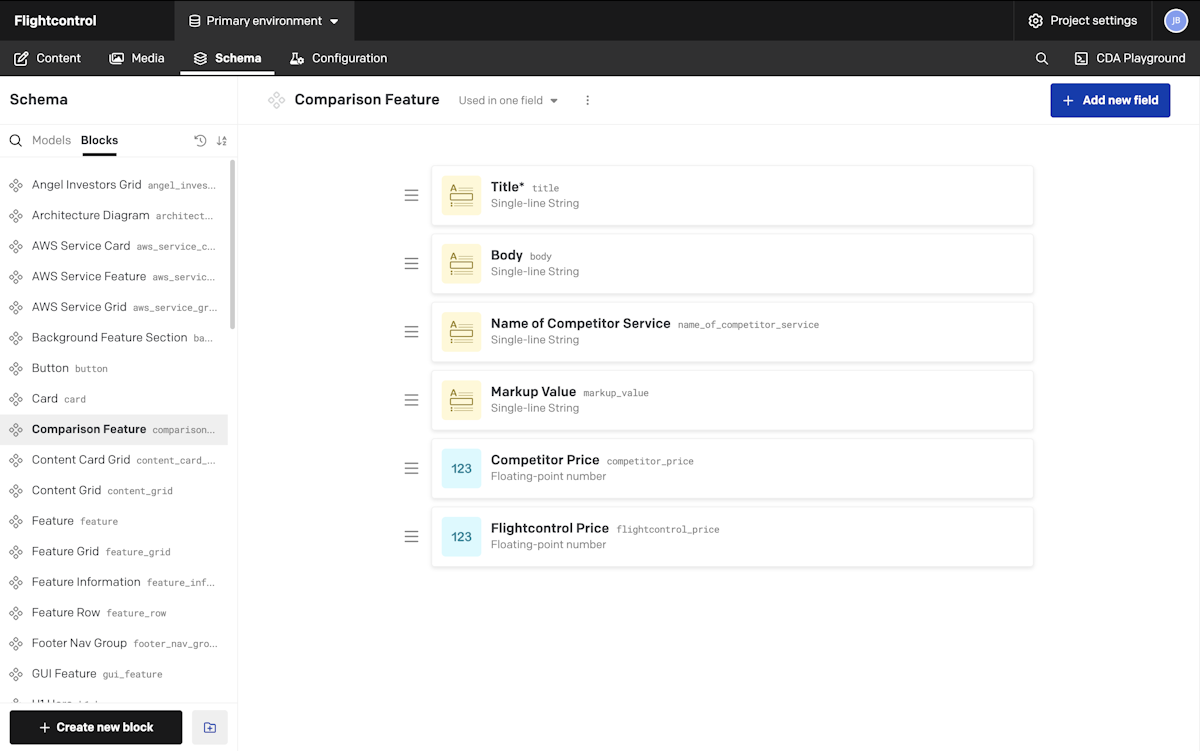Select Footer Nav Group block
1200x751 pixels.
click(x=114, y=643)
